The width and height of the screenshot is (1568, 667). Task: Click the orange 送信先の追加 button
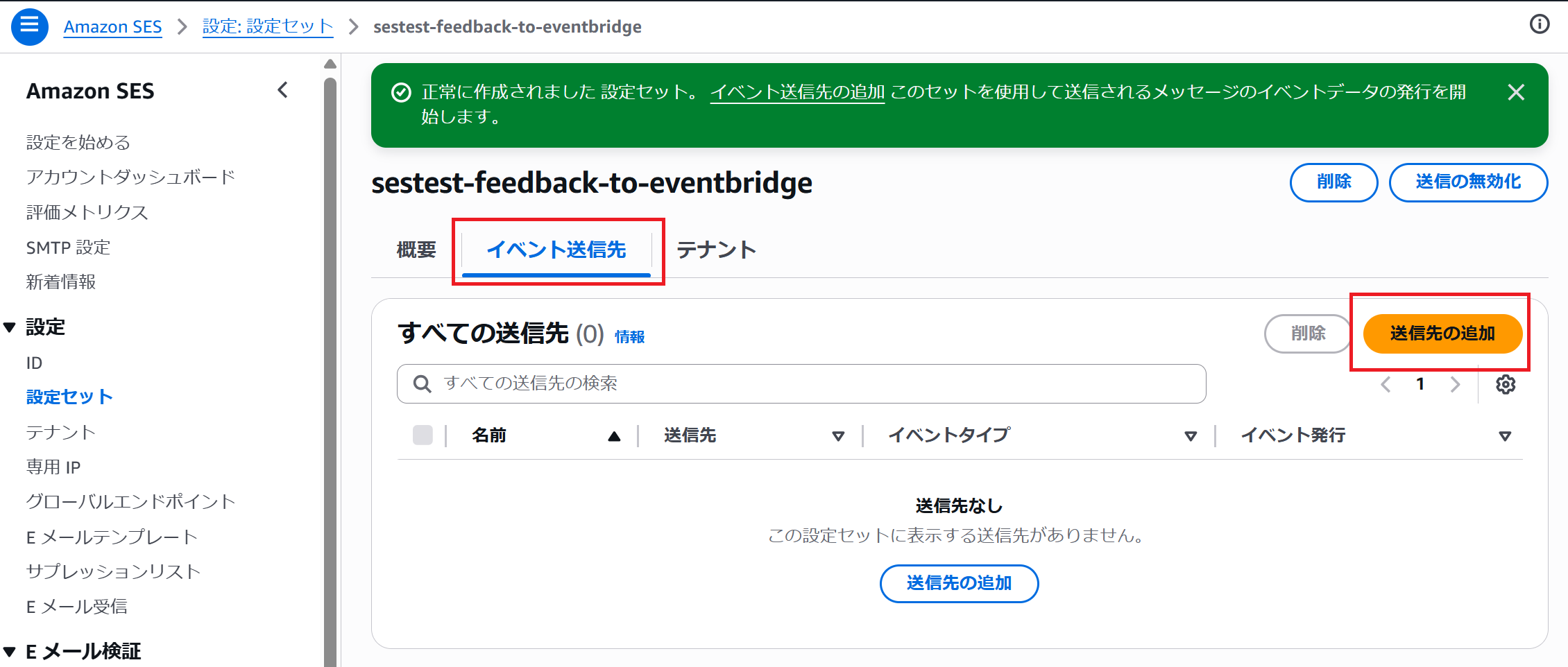1442,333
